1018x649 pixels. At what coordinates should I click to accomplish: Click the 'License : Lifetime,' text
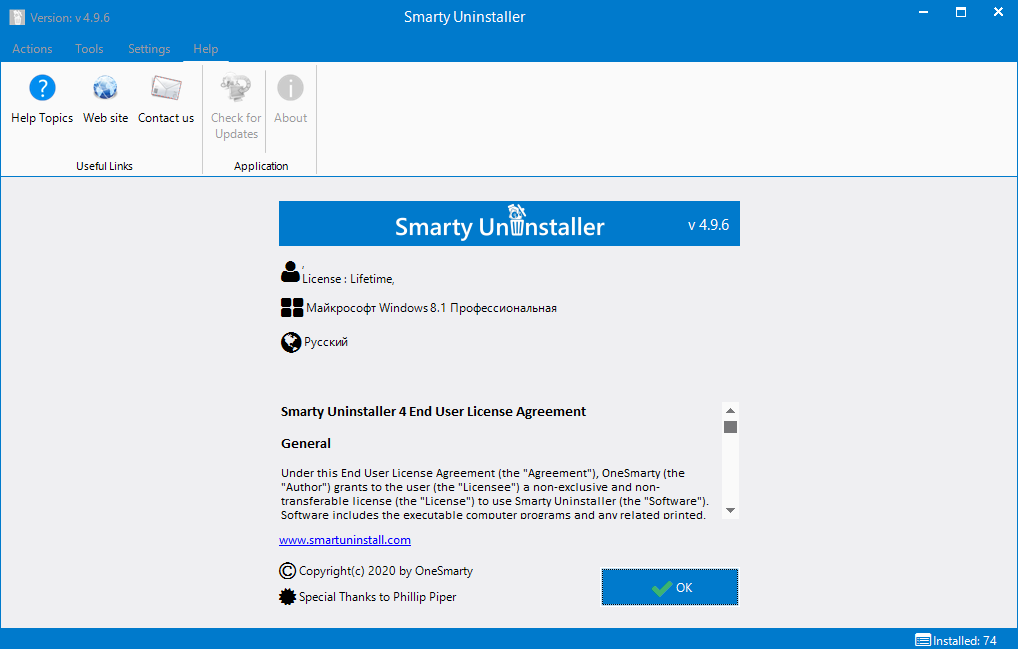(x=348, y=279)
